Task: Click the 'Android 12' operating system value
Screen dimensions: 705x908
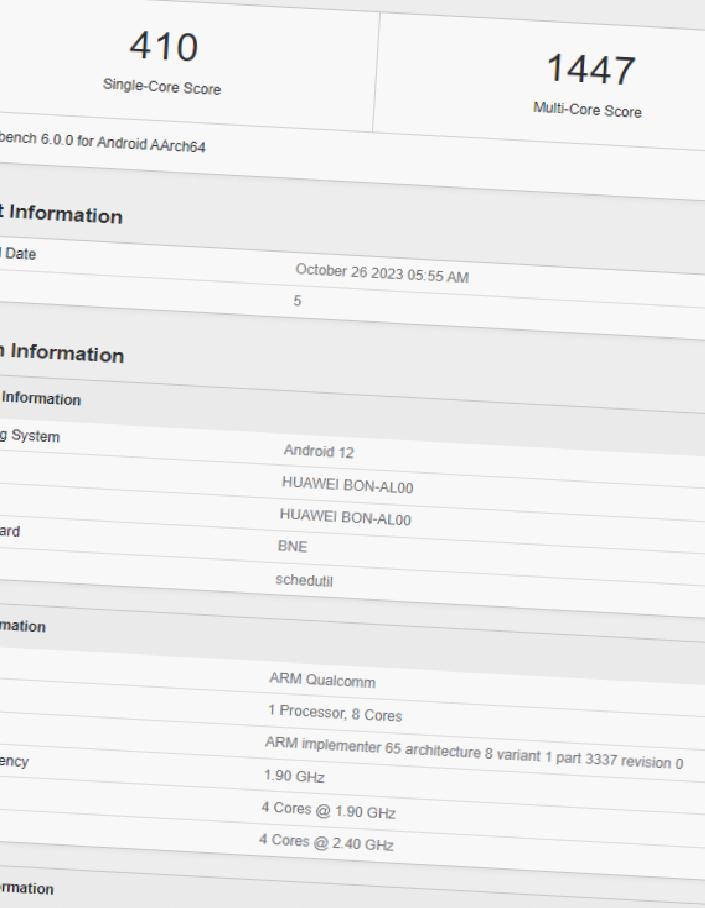Action: click(319, 451)
